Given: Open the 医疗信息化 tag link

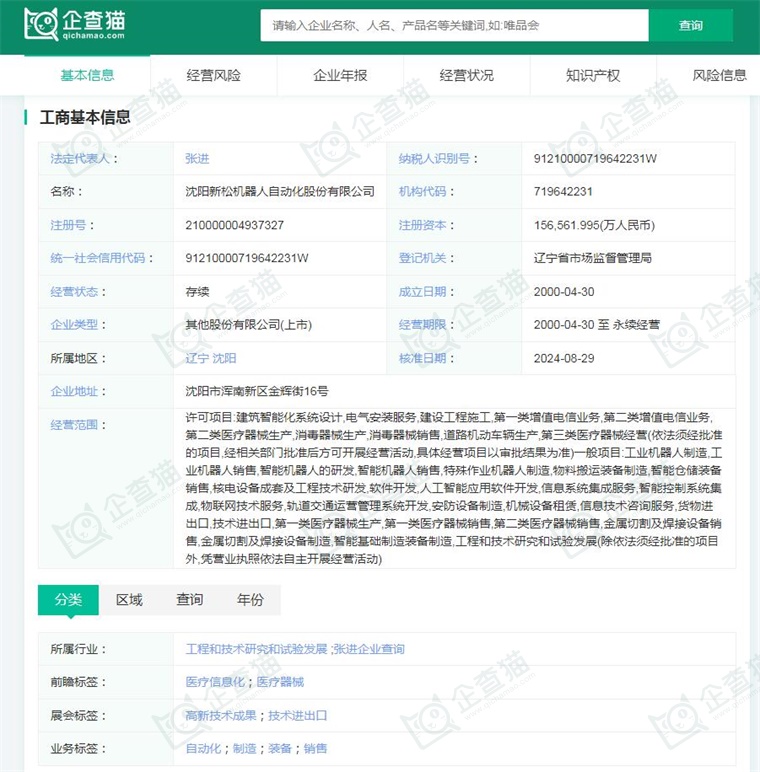Looking at the screenshot, I should tap(214, 682).
